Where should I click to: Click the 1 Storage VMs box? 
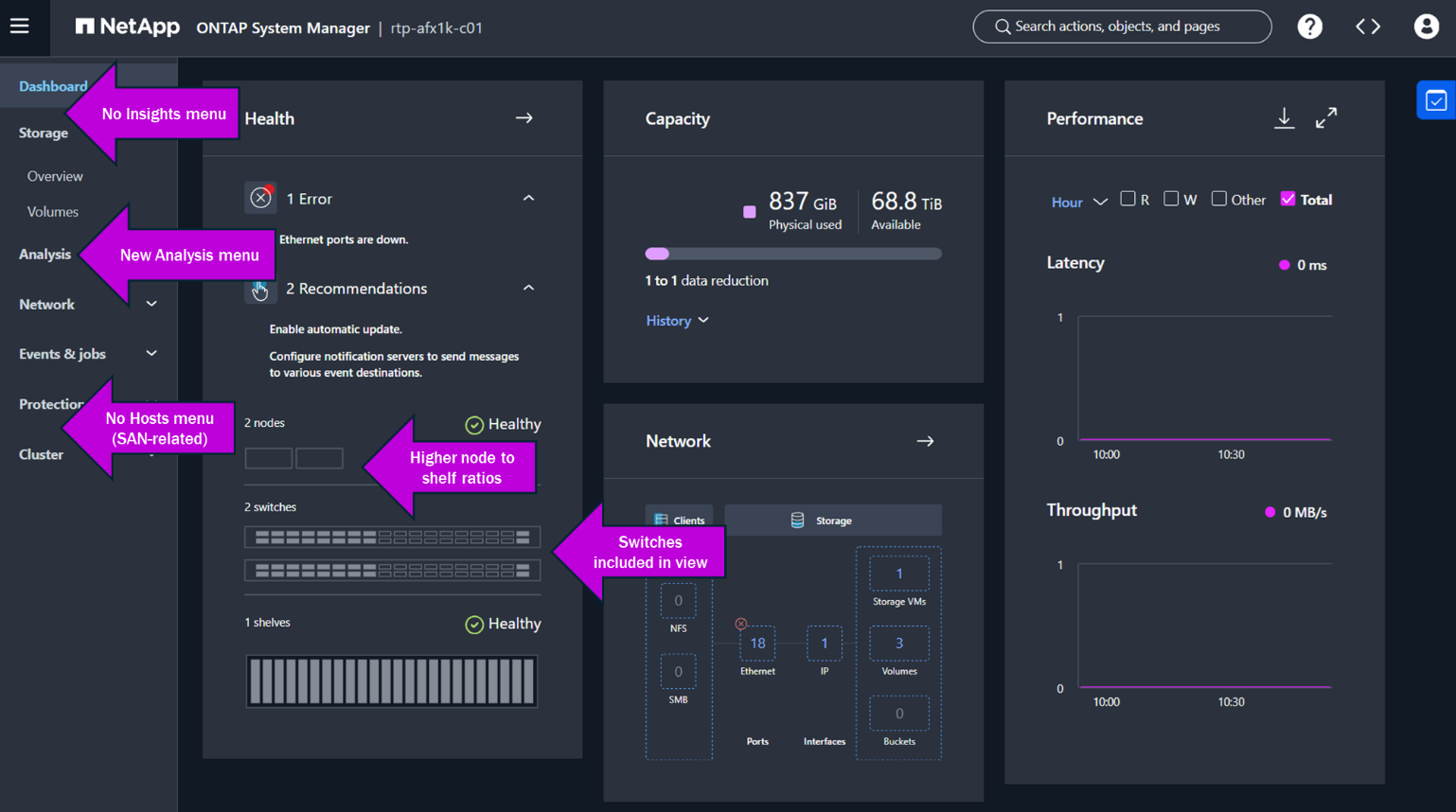[899, 574]
